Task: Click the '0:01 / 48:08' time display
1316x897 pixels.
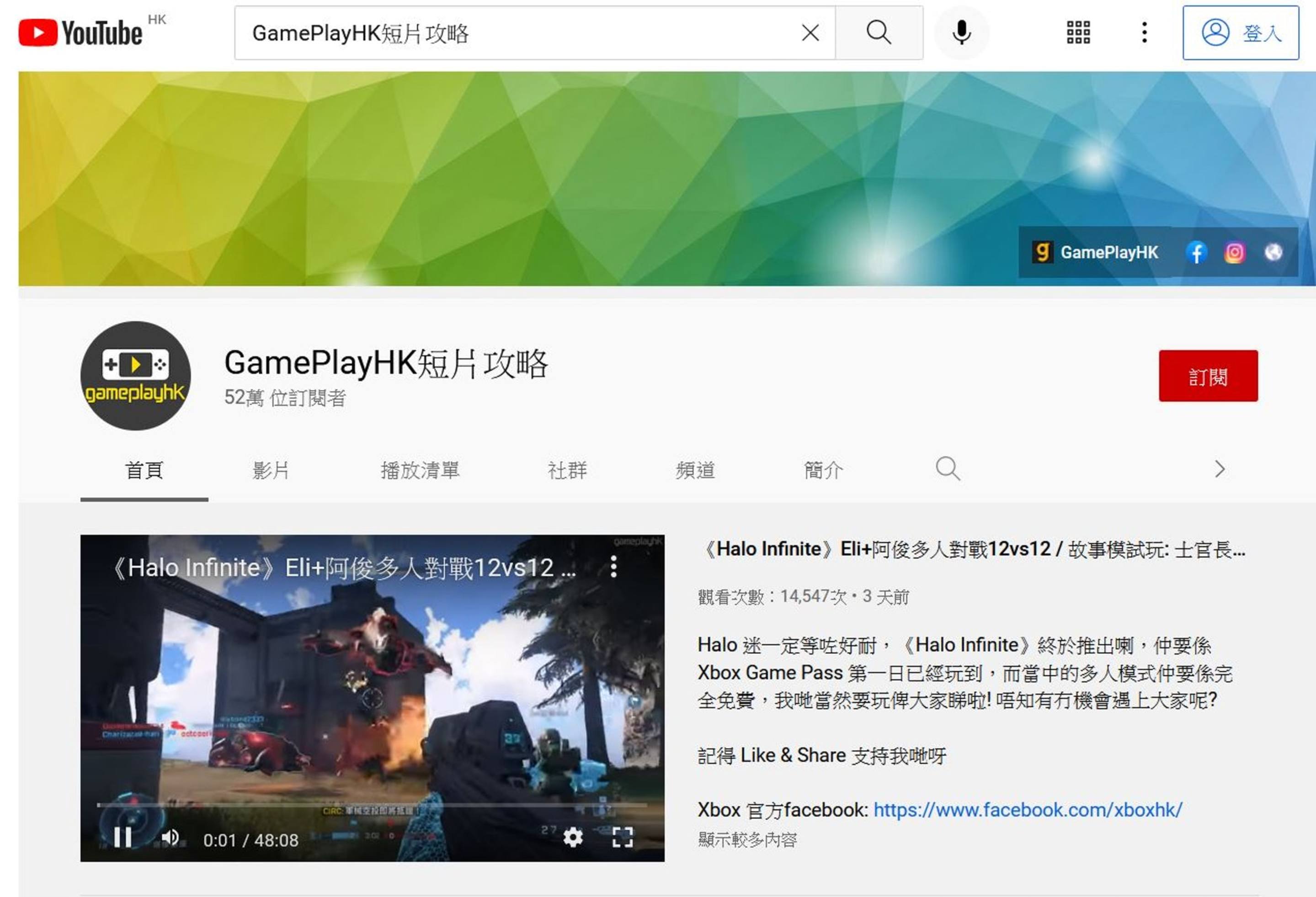Action: click(x=251, y=840)
